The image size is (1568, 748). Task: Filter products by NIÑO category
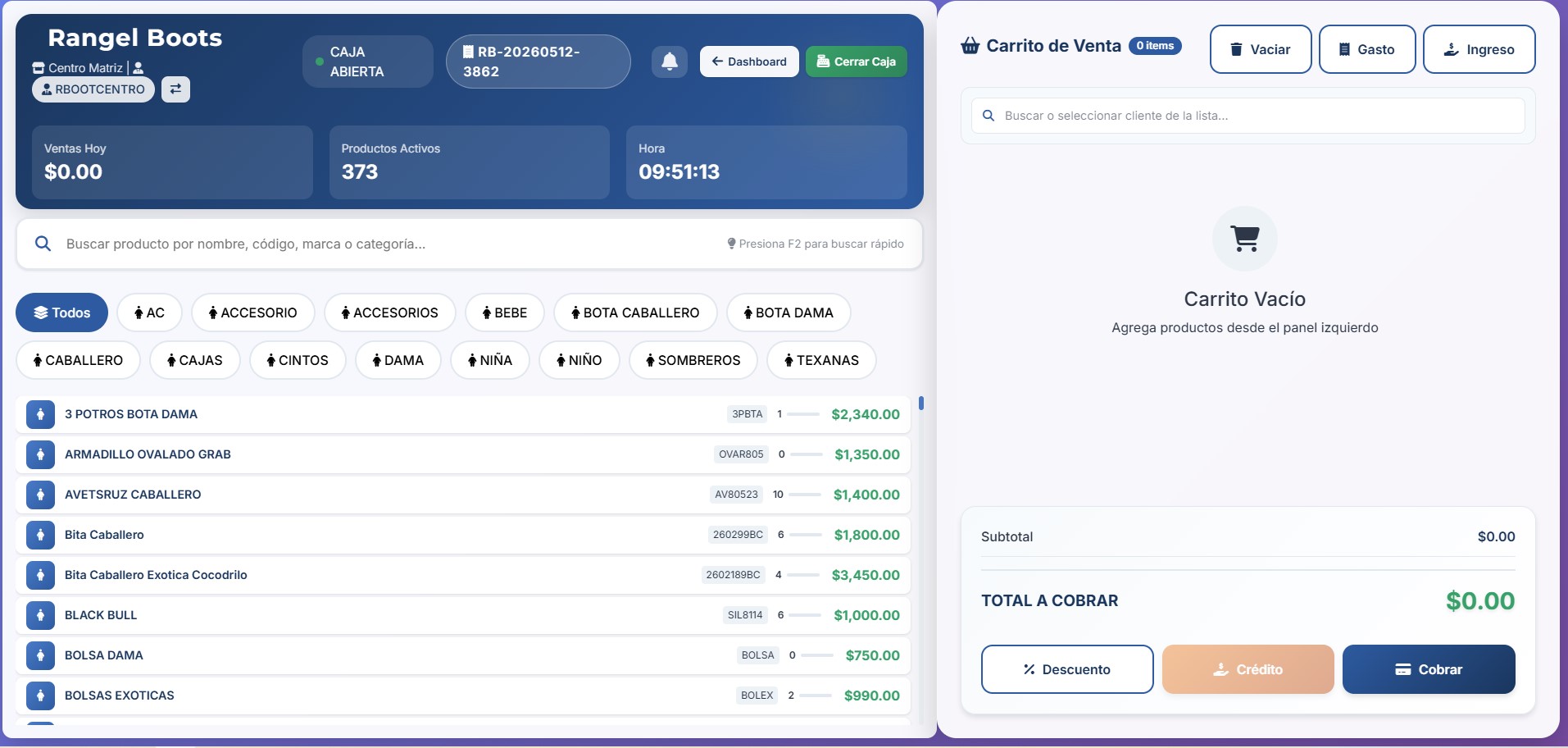579,360
